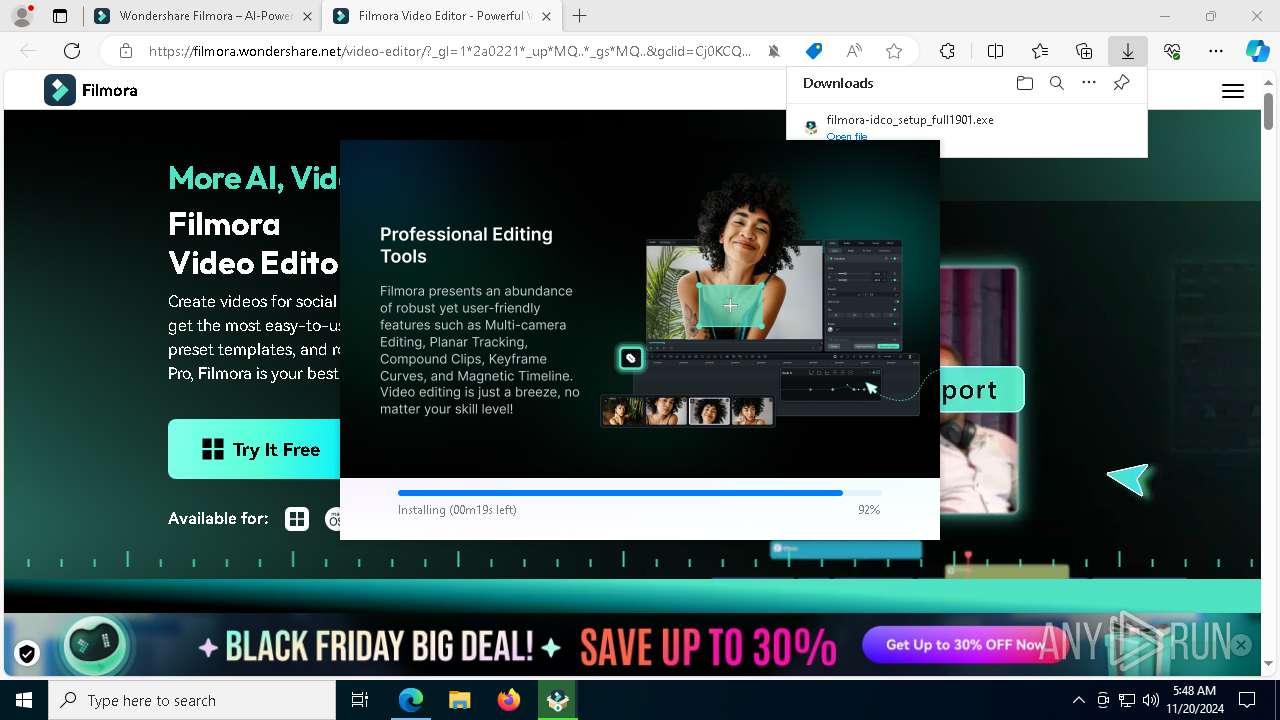
Task: Show hidden system tray icons
Action: tap(1078, 700)
